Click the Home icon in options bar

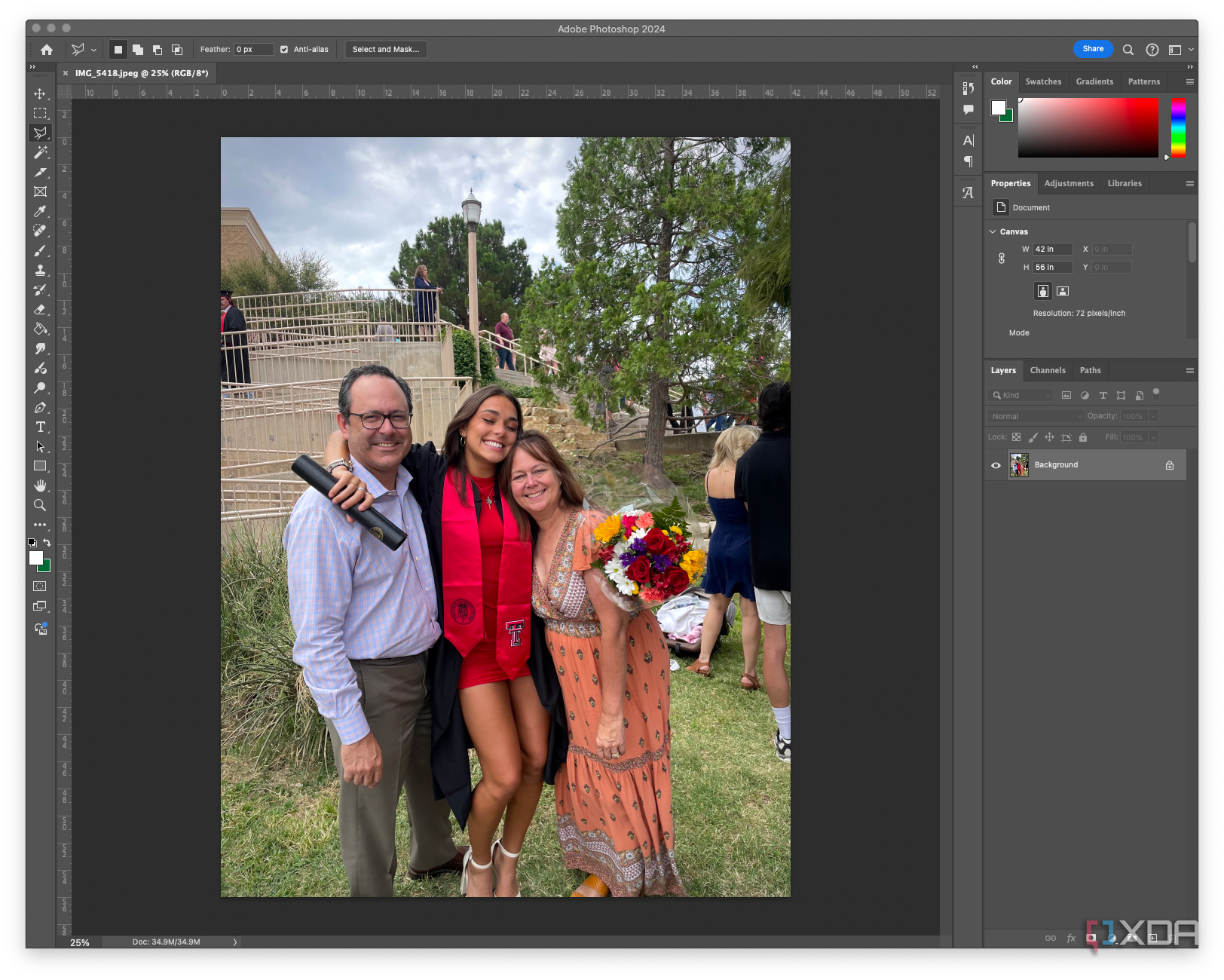(x=47, y=50)
